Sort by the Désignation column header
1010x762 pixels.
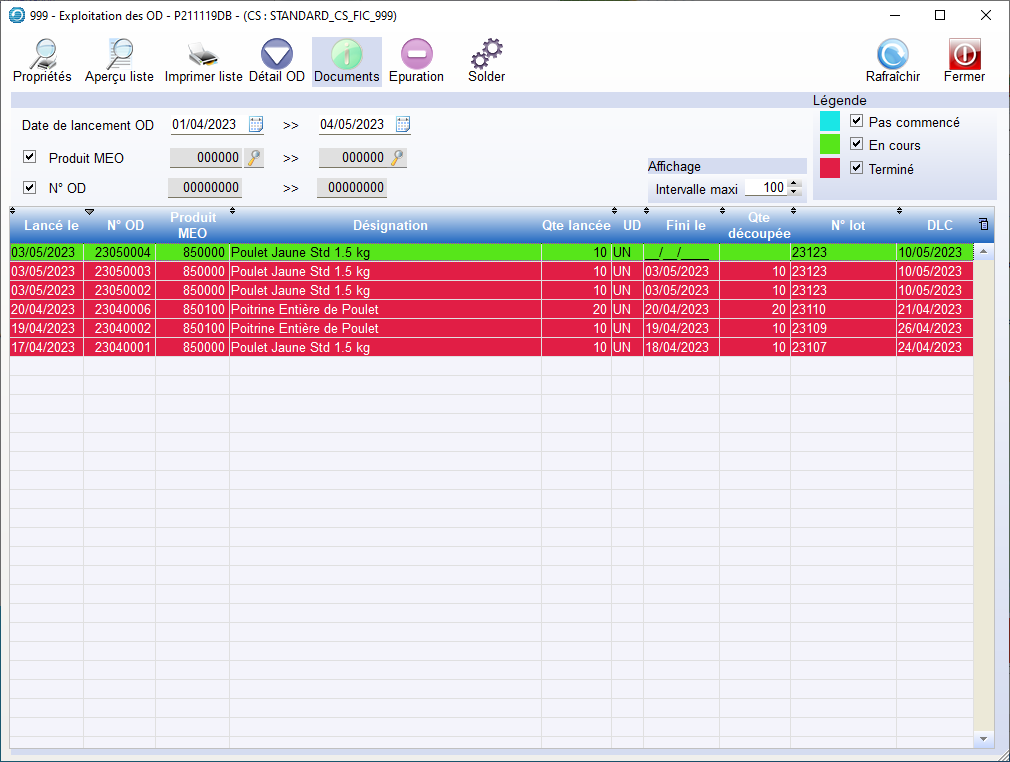[x=390, y=226]
